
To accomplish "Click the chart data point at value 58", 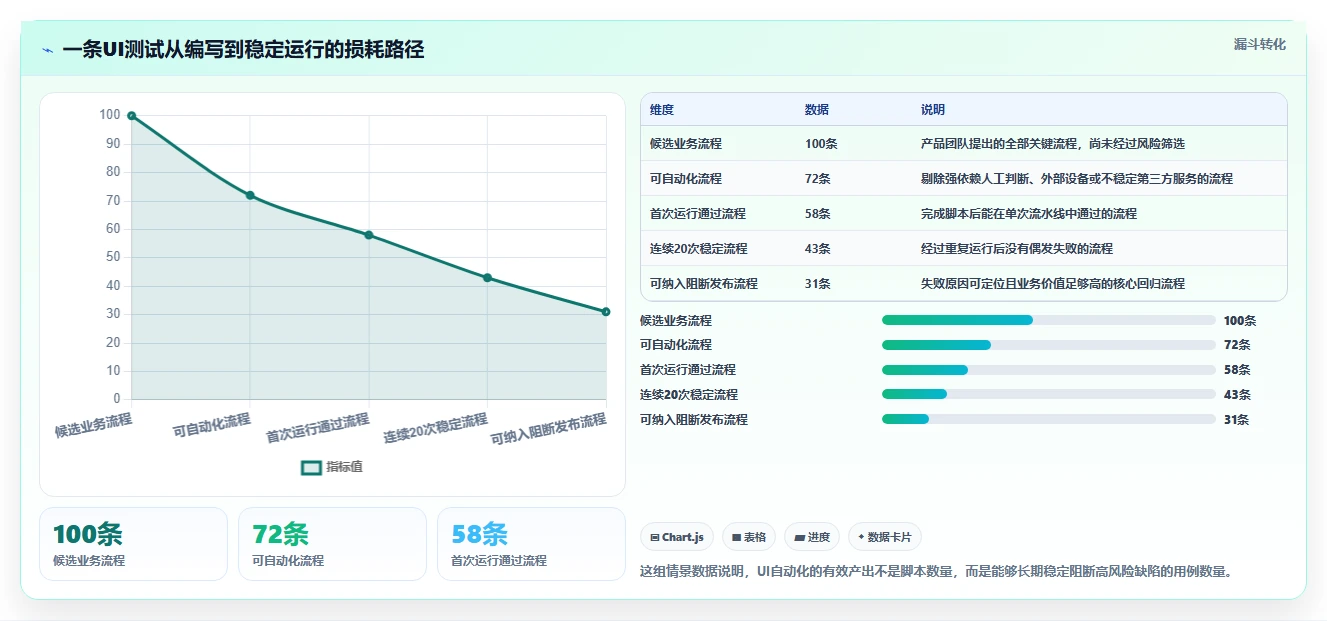I will (369, 235).
